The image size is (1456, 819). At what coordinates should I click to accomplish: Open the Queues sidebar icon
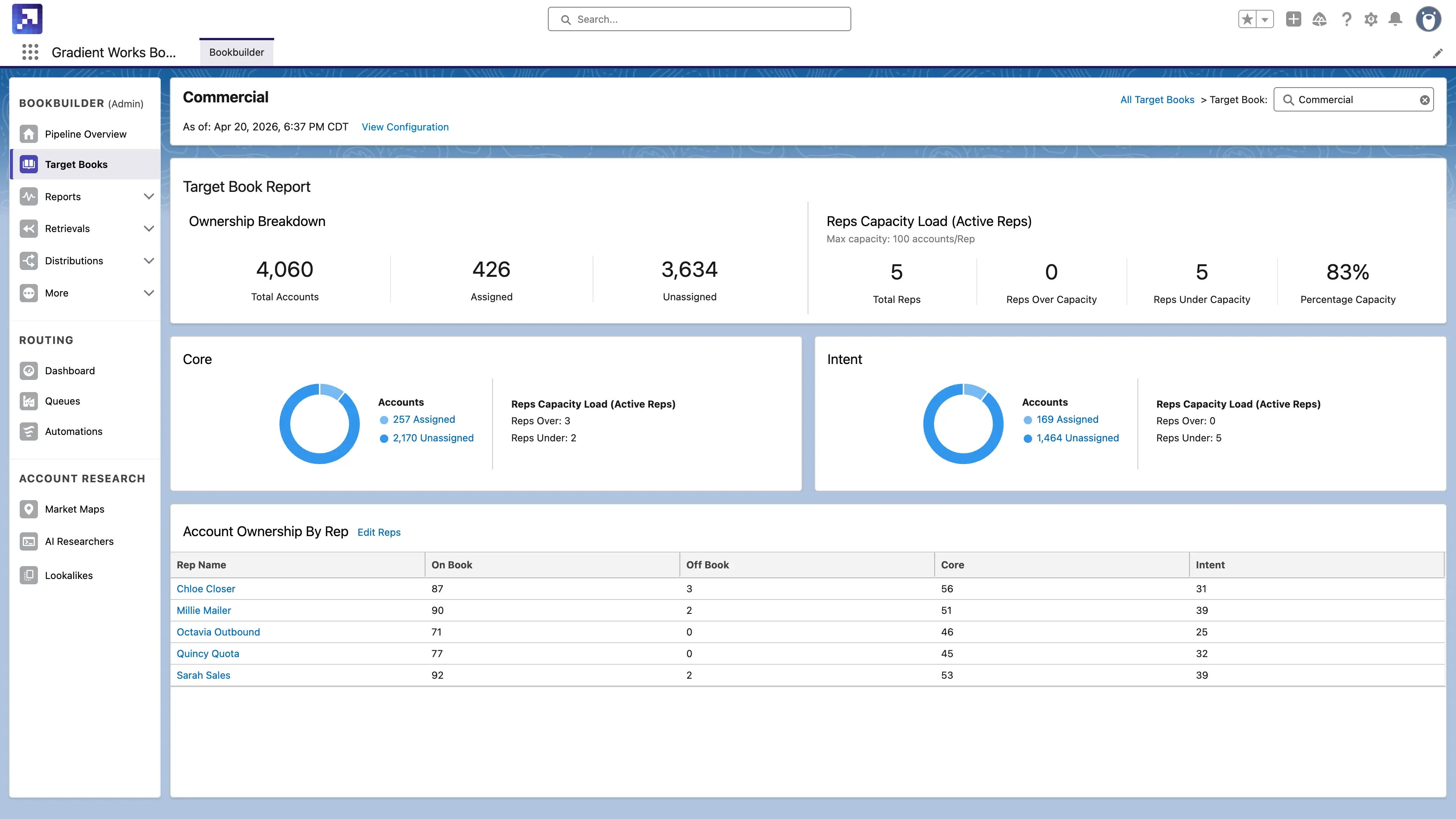pyautogui.click(x=29, y=401)
